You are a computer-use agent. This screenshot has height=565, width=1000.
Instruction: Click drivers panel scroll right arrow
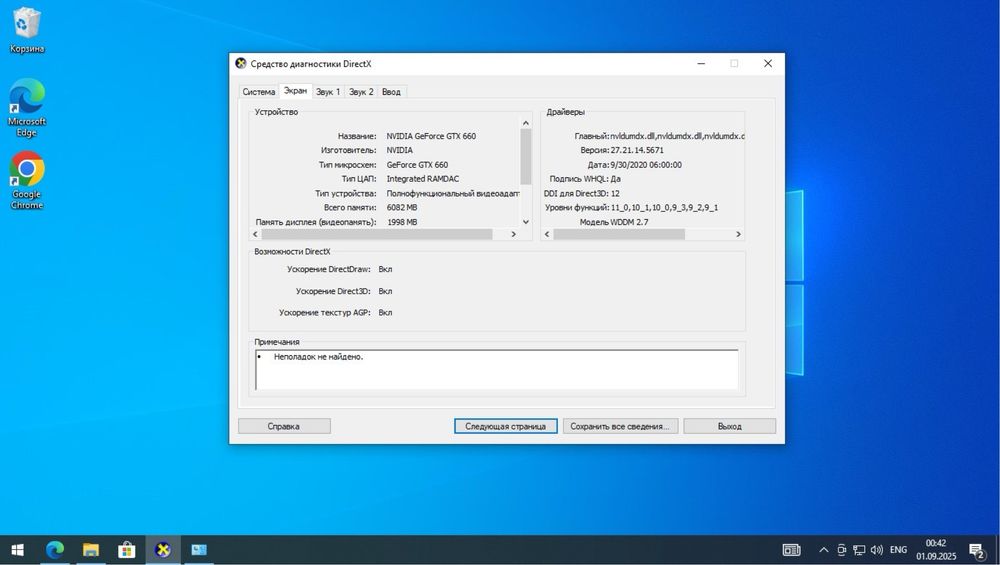point(738,234)
